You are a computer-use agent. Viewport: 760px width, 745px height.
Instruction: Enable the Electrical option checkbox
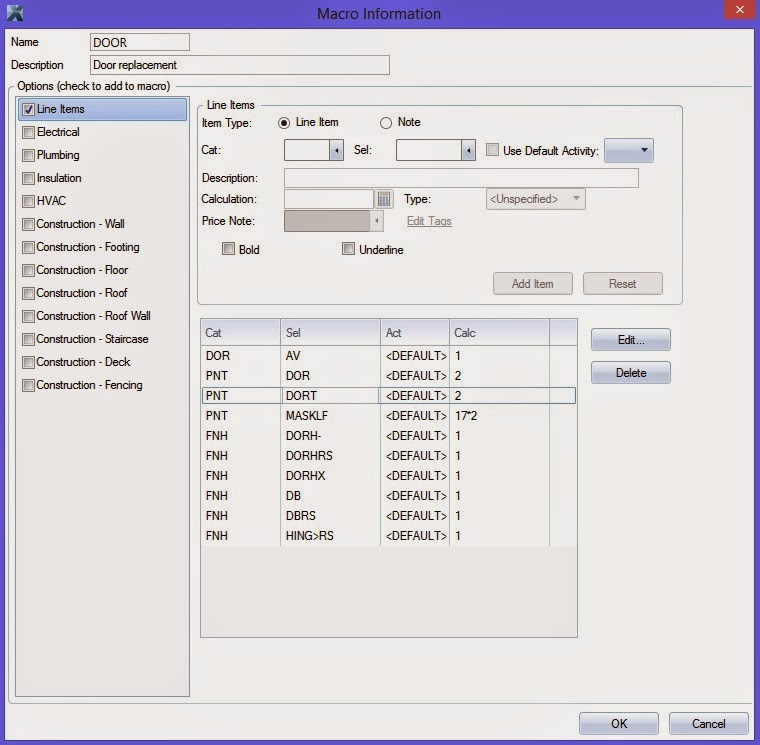pyautogui.click(x=29, y=132)
